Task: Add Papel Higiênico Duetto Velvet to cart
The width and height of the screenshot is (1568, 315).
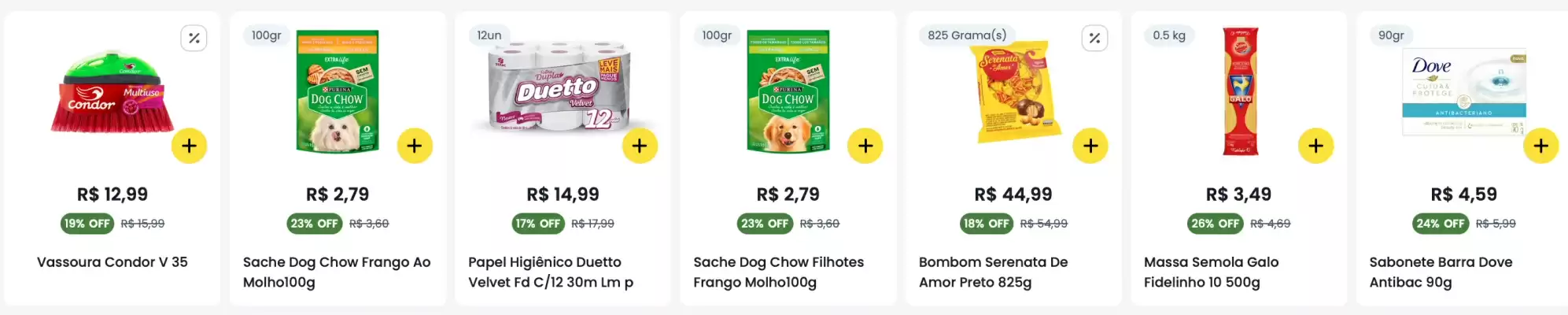Action: click(x=640, y=146)
